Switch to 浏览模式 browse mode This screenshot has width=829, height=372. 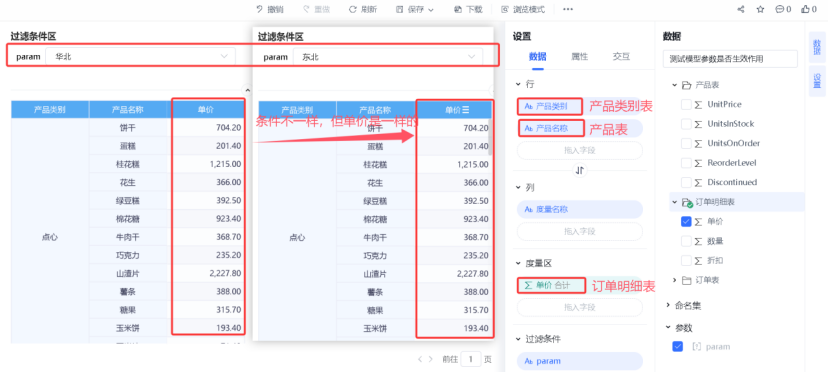click(522, 10)
